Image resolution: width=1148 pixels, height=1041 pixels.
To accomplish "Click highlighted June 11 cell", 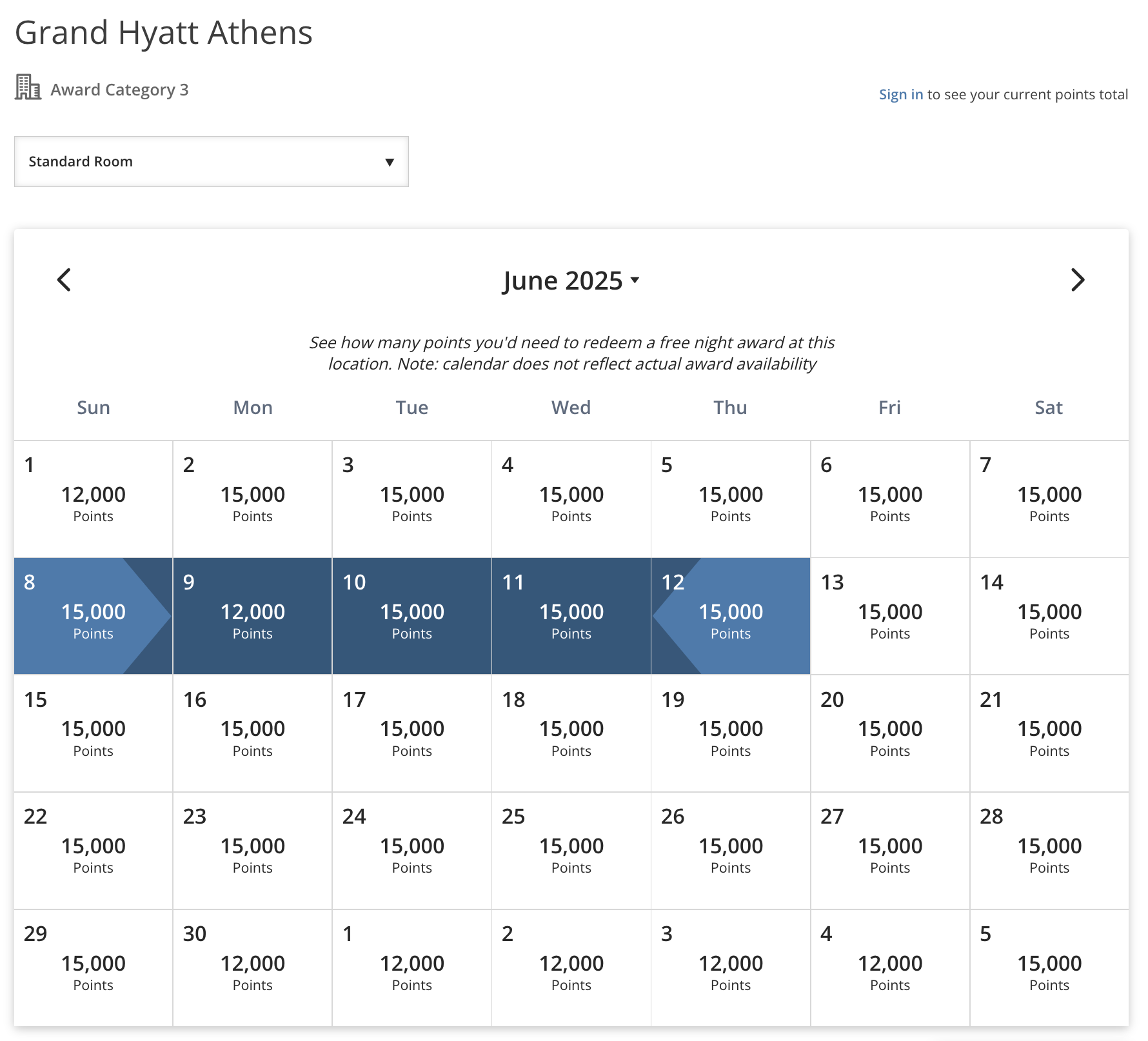I will 571,617.
